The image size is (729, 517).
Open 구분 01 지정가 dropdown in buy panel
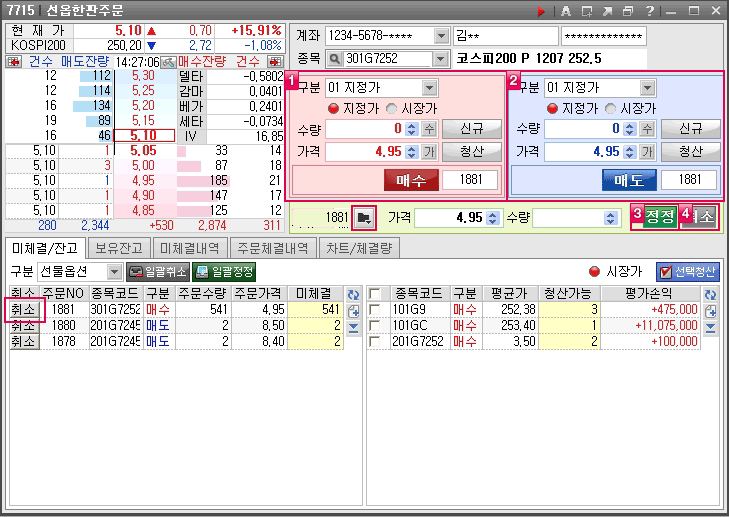tap(429, 88)
